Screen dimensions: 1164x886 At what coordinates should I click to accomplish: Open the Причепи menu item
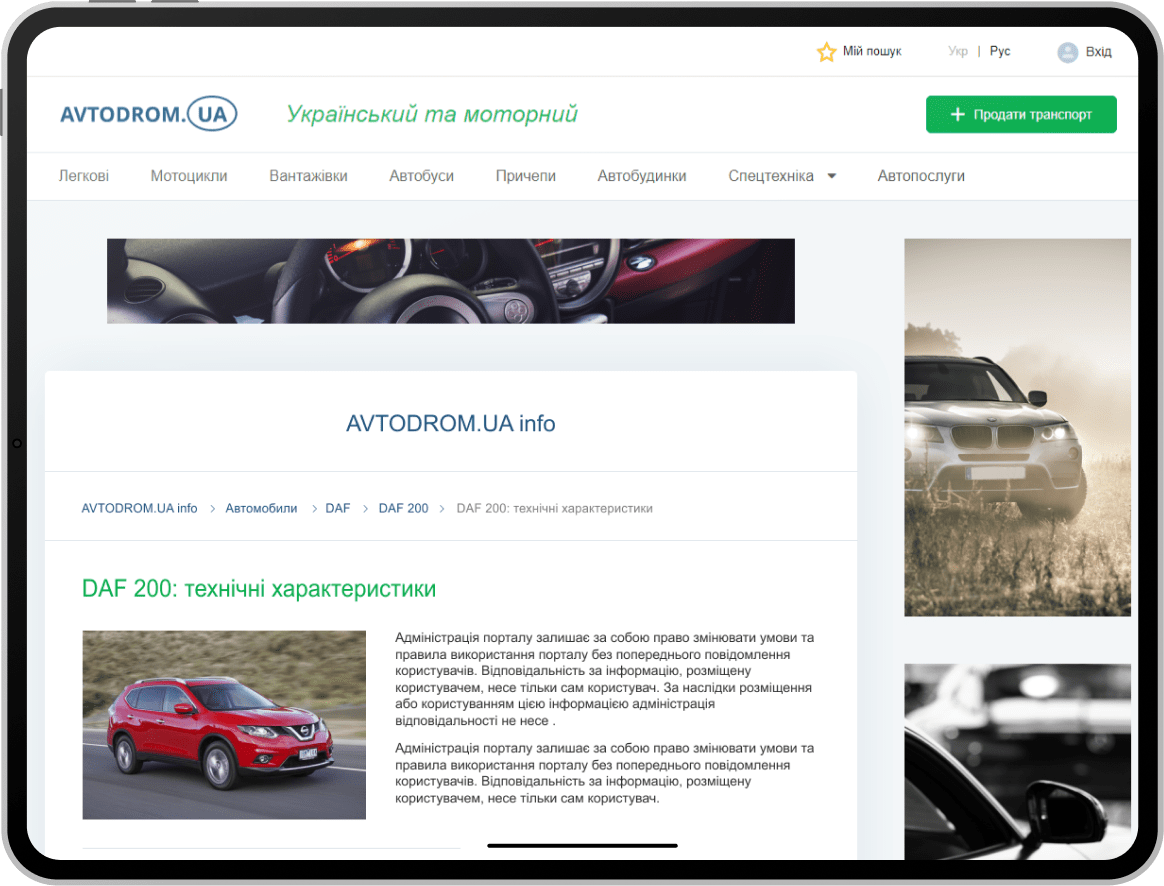point(526,176)
